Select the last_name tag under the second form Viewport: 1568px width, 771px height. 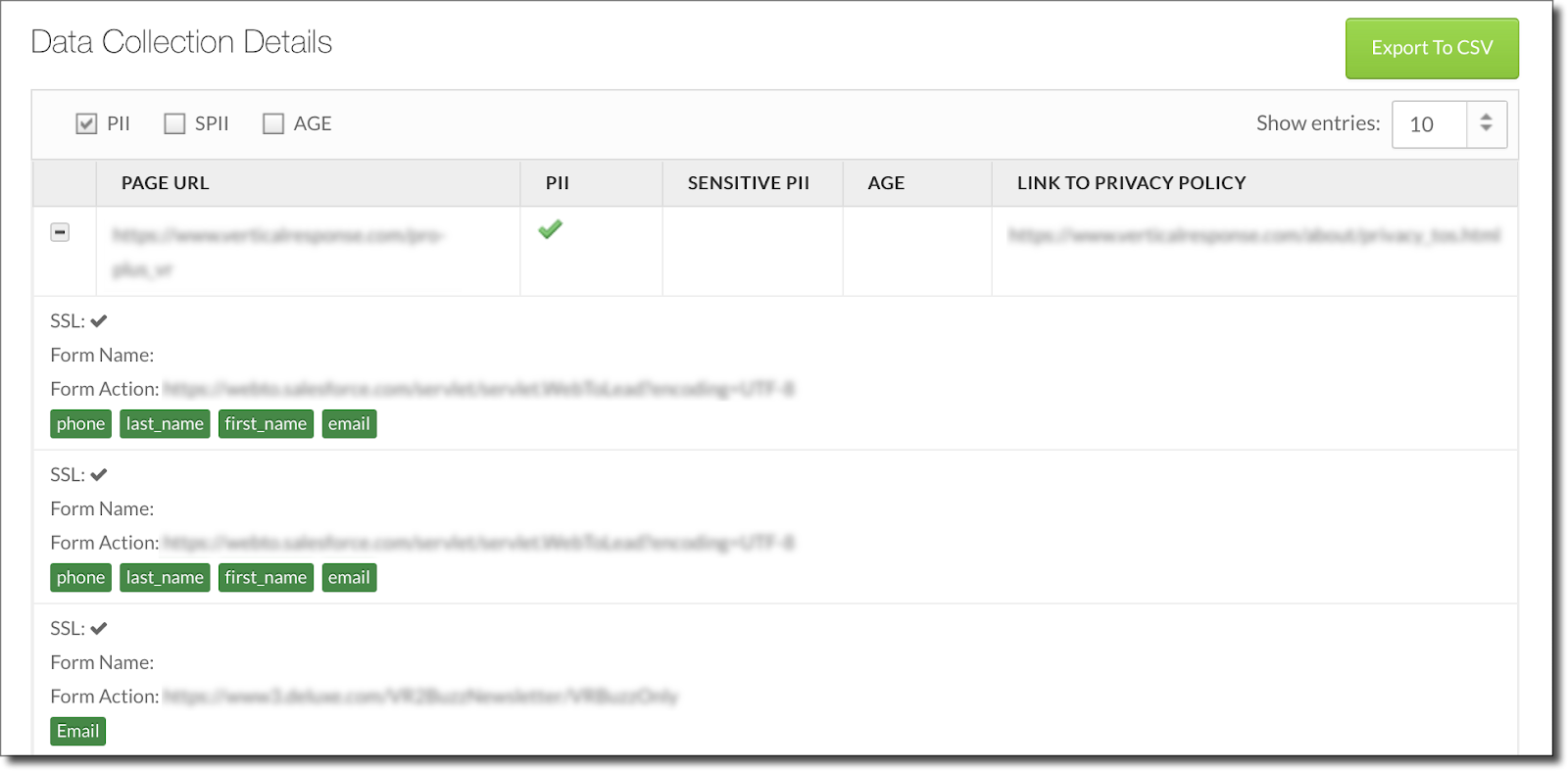(x=164, y=577)
